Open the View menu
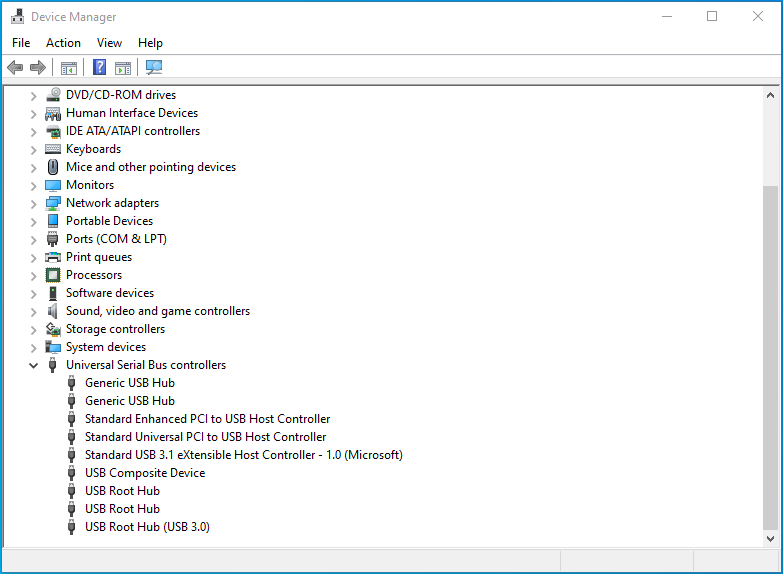 coord(109,43)
